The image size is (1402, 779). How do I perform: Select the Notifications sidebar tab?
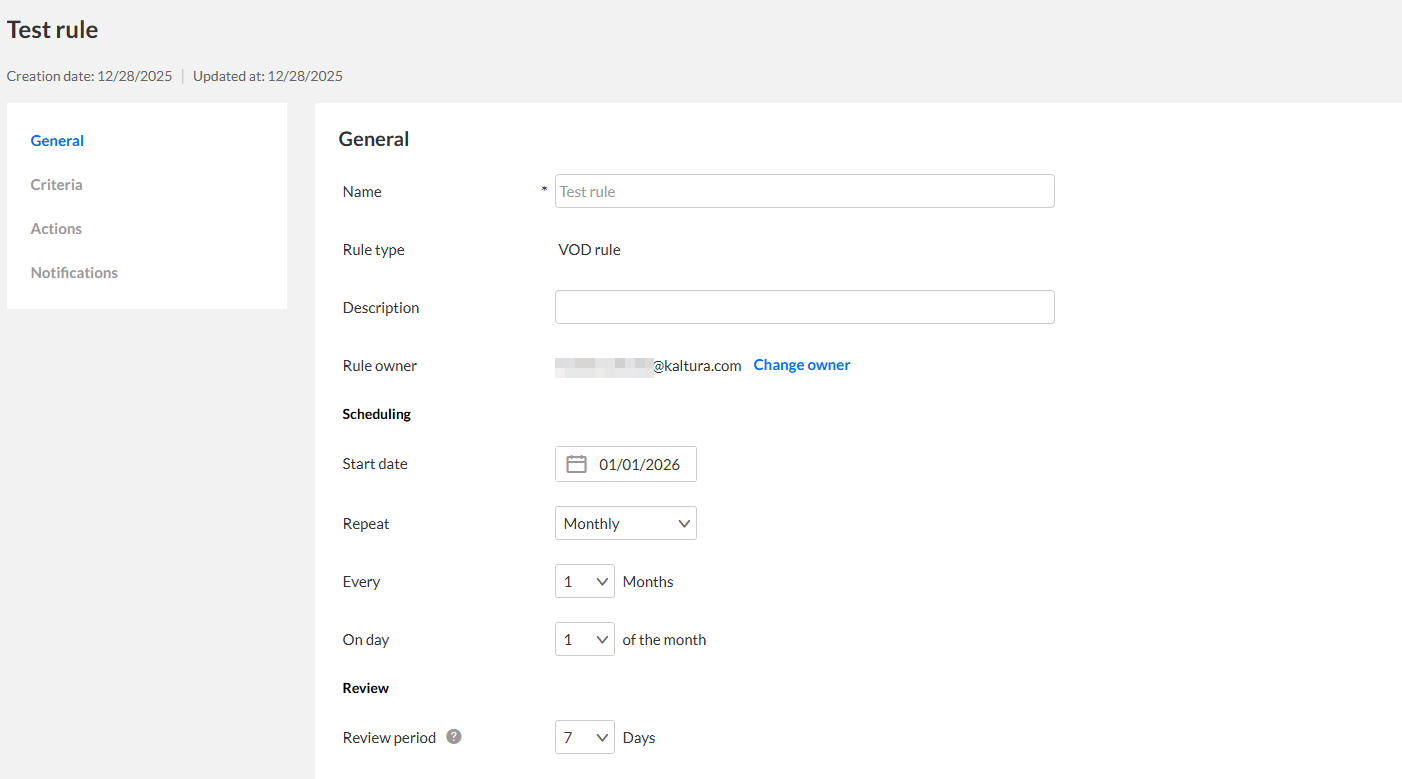74,273
